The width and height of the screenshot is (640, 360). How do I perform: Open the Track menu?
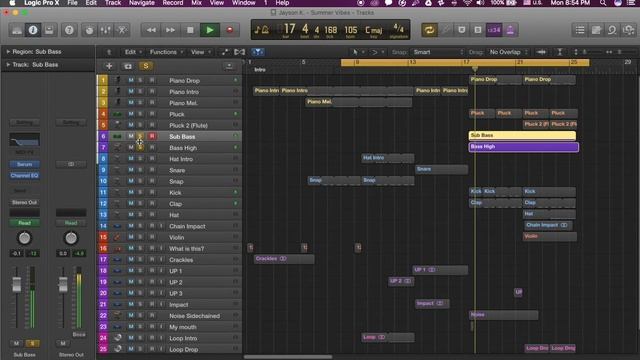click(x=113, y=3)
